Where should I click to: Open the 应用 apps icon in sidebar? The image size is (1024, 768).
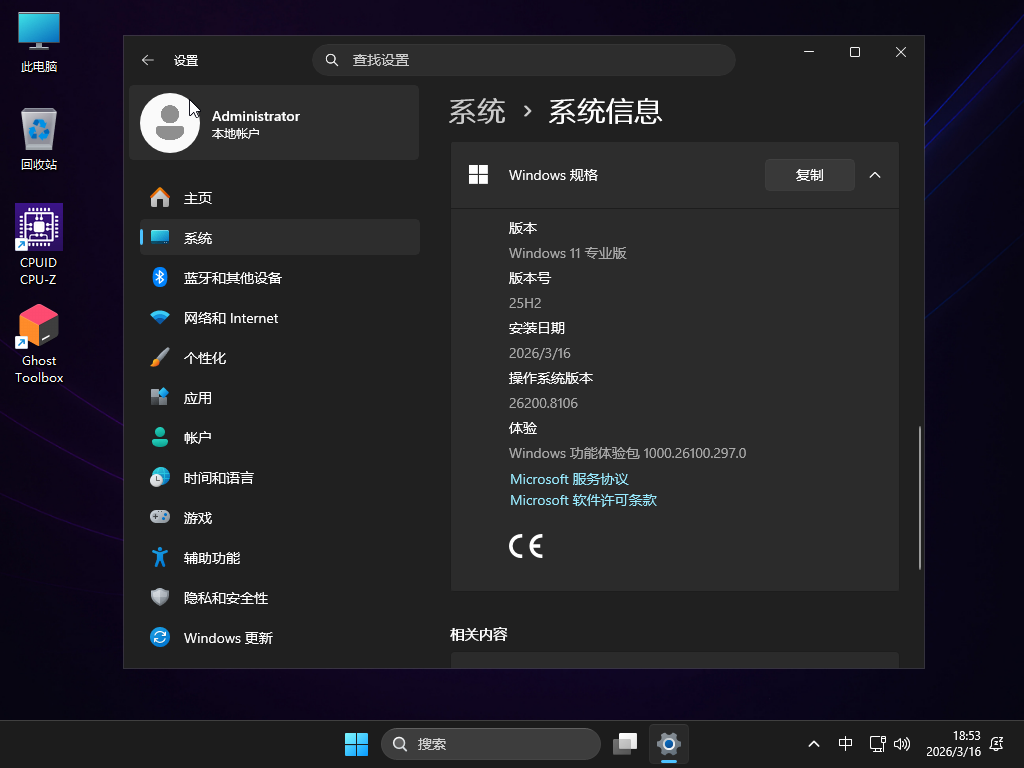click(x=160, y=398)
